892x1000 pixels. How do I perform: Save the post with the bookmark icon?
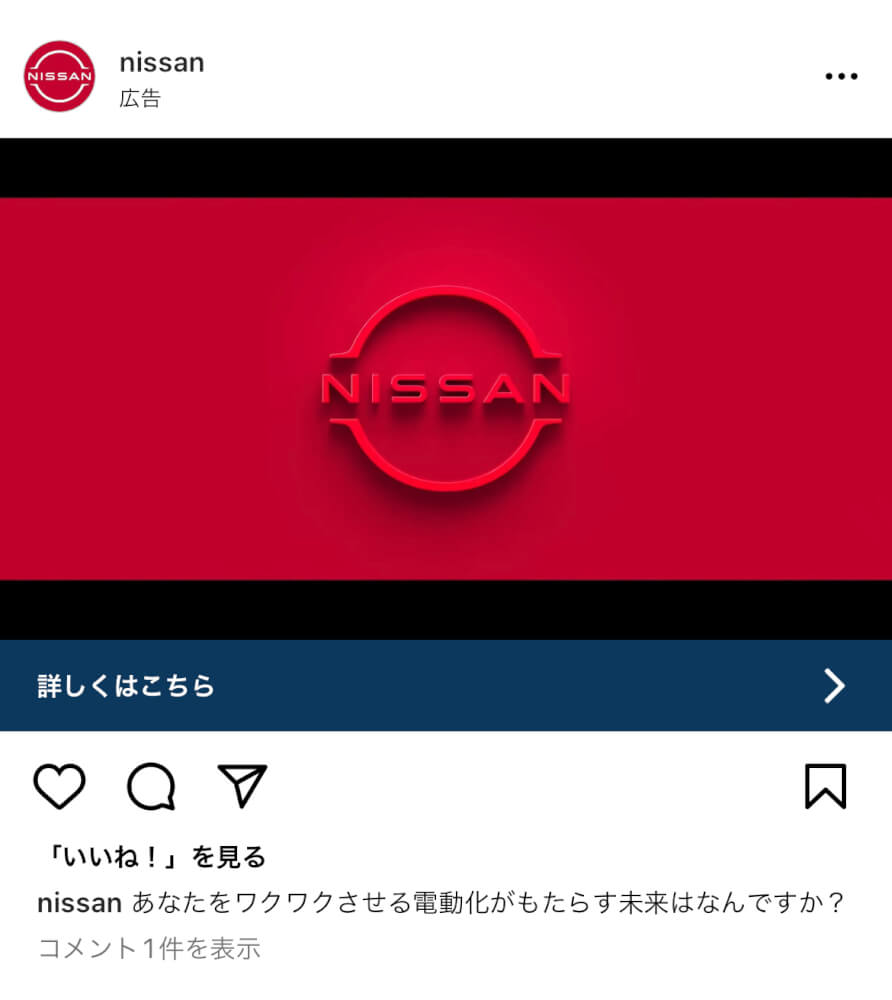point(826,786)
